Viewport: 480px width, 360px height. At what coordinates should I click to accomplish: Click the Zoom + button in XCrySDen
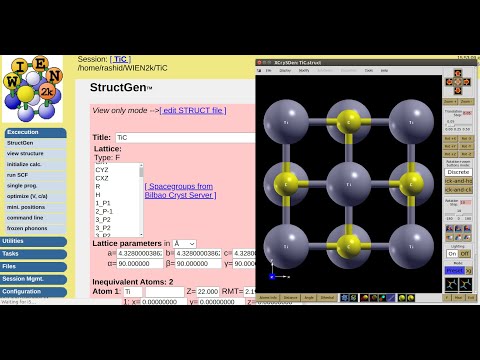[x=450, y=101]
